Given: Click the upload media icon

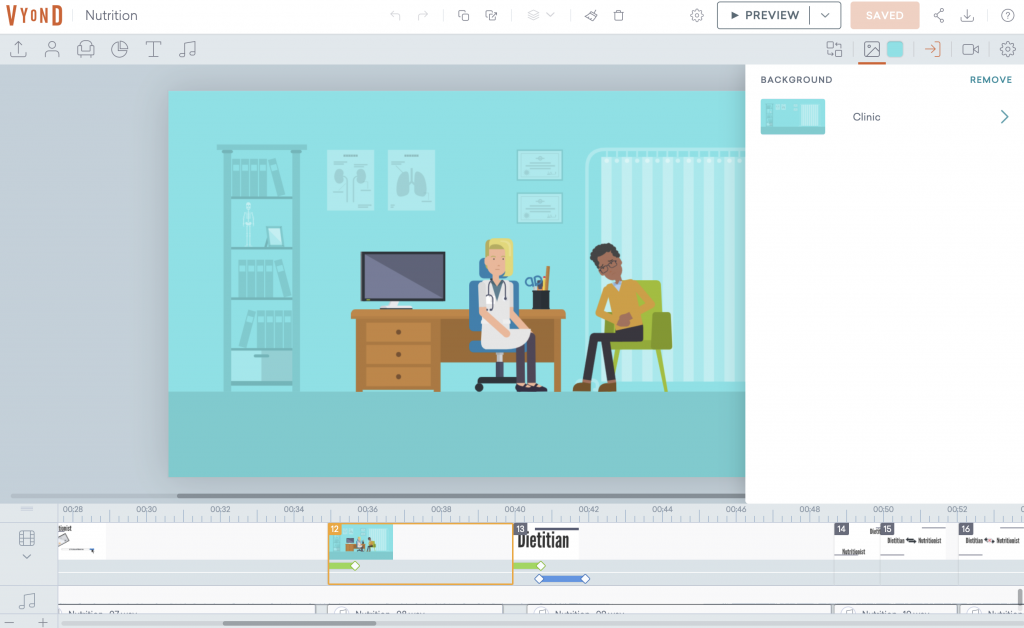Looking at the screenshot, I should point(18,48).
